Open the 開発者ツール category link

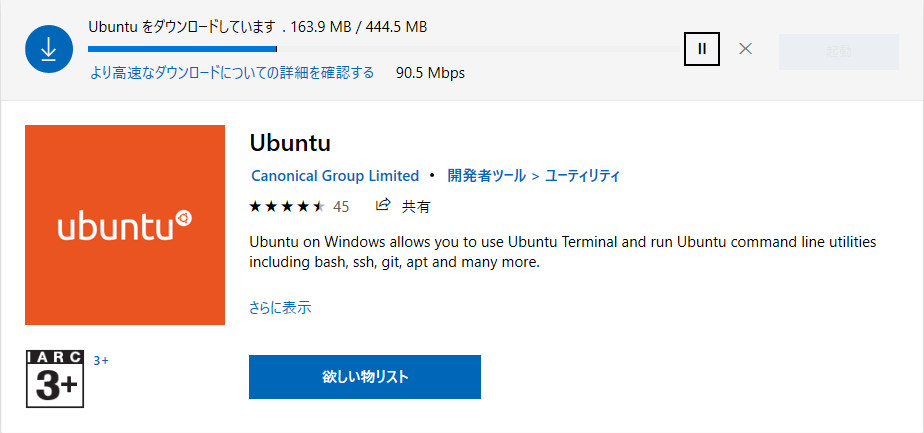coord(486,176)
